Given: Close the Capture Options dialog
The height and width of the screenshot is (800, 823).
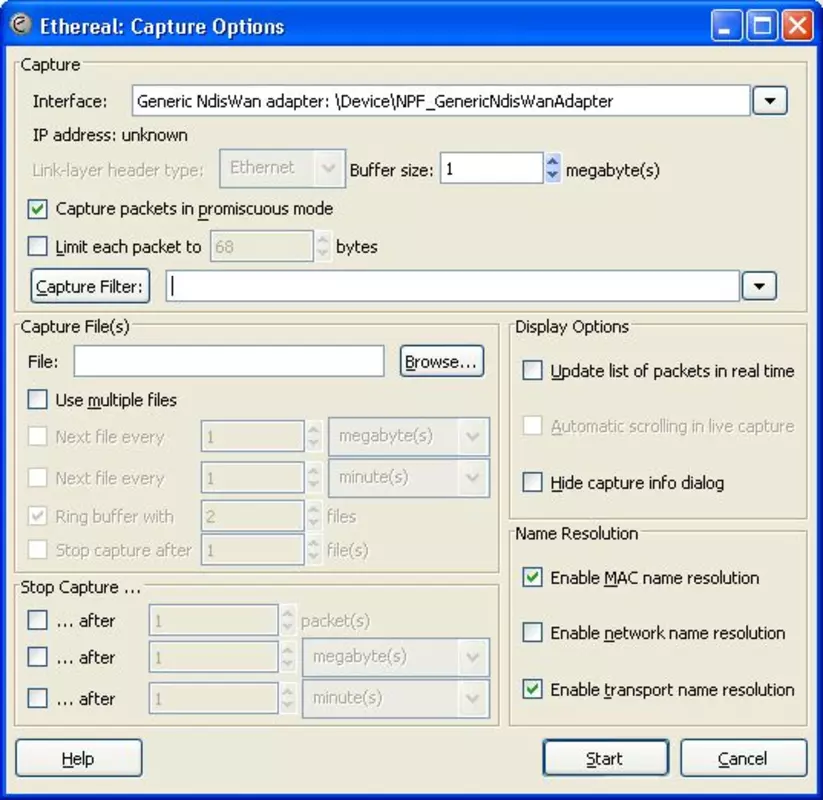Looking at the screenshot, I should (x=797, y=25).
